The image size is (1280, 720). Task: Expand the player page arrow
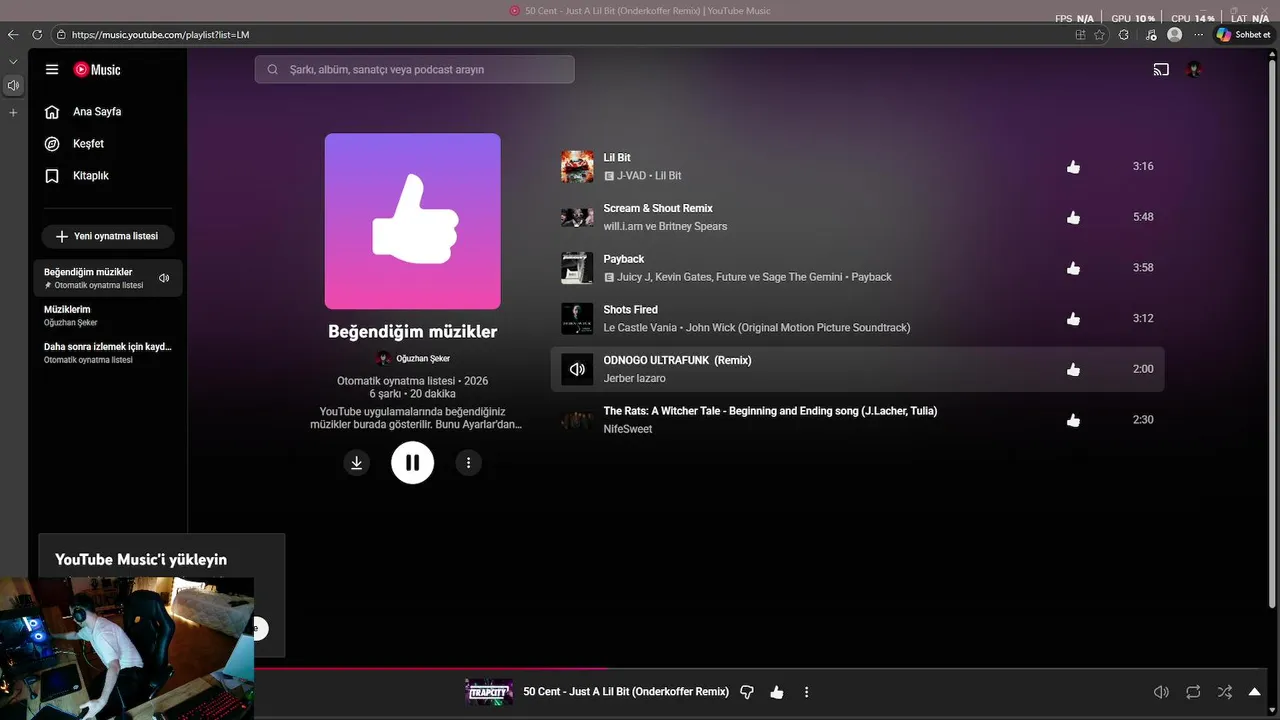pyautogui.click(x=1255, y=692)
